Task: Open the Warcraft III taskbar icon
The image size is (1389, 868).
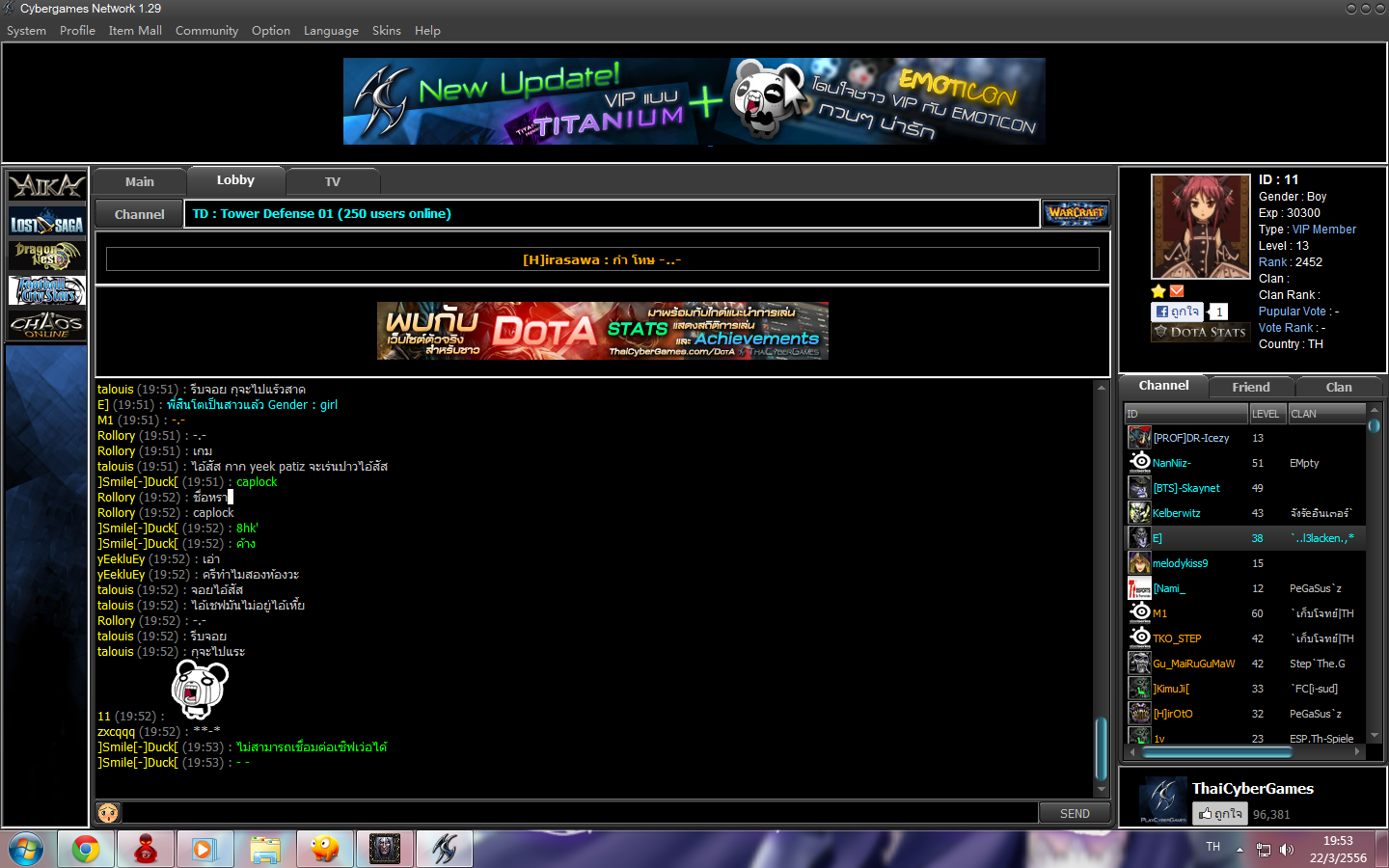Action: [384, 849]
